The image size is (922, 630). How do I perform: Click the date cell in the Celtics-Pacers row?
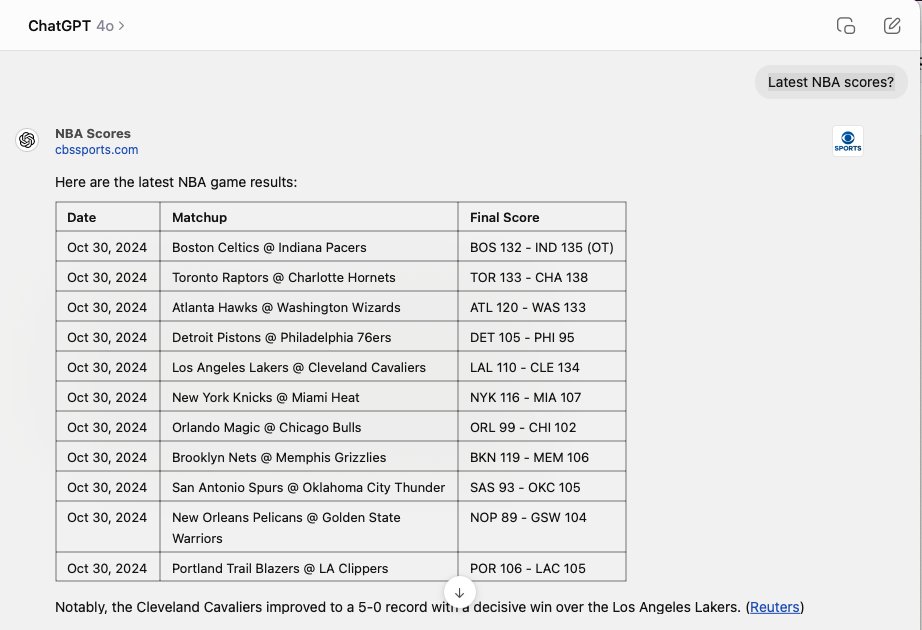coord(108,247)
